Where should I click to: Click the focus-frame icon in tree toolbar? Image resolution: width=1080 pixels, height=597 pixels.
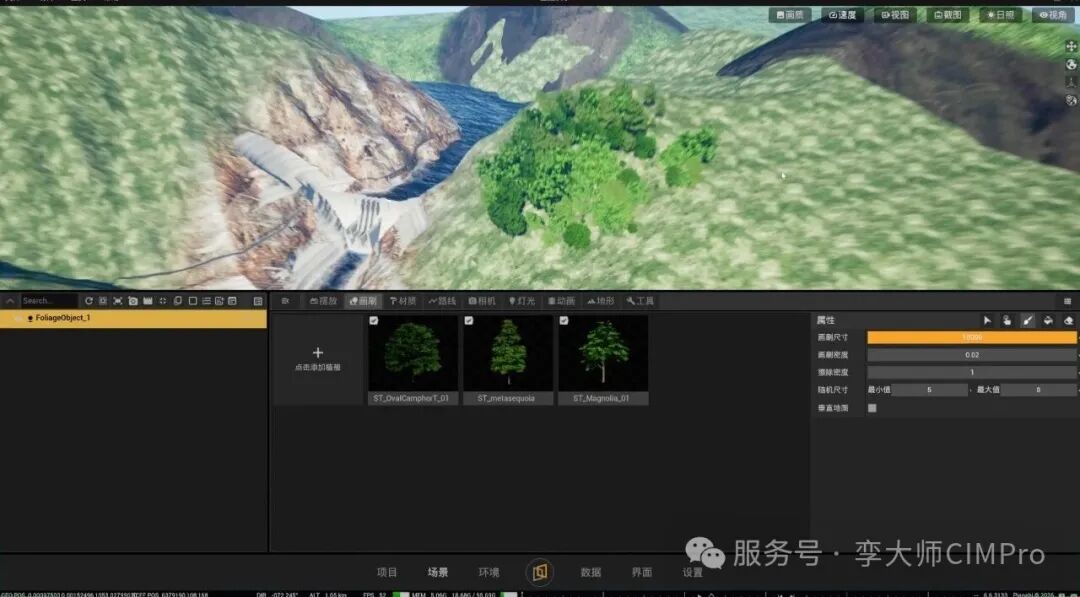click(118, 301)
